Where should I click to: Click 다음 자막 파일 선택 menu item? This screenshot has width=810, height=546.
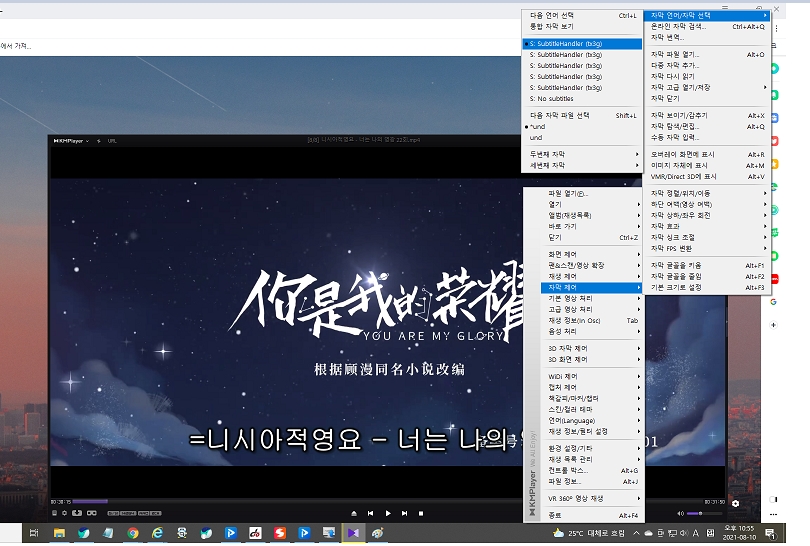582,116
